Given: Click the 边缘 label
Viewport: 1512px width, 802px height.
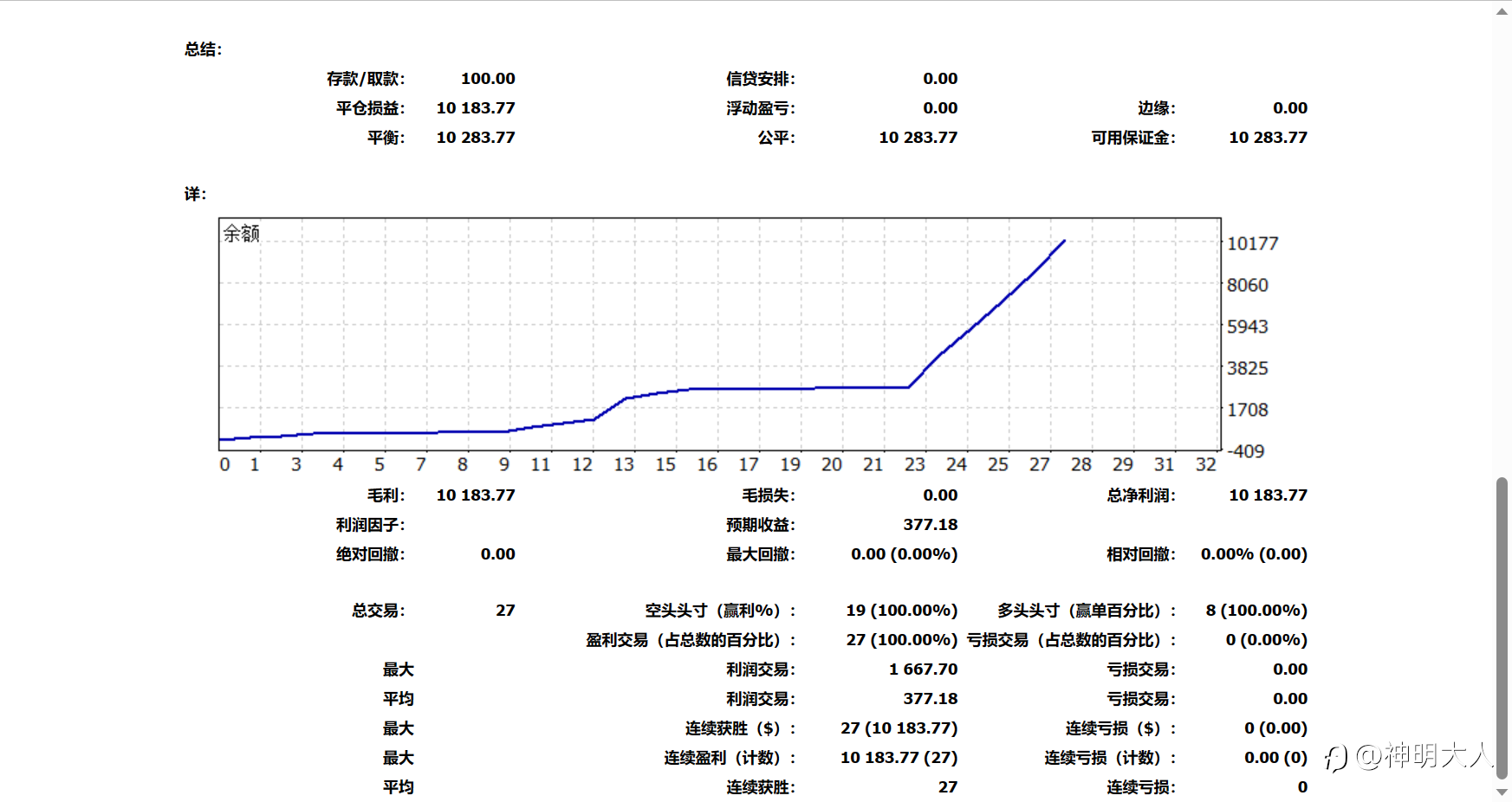Looking at the screenshot, I should 1157,108.
